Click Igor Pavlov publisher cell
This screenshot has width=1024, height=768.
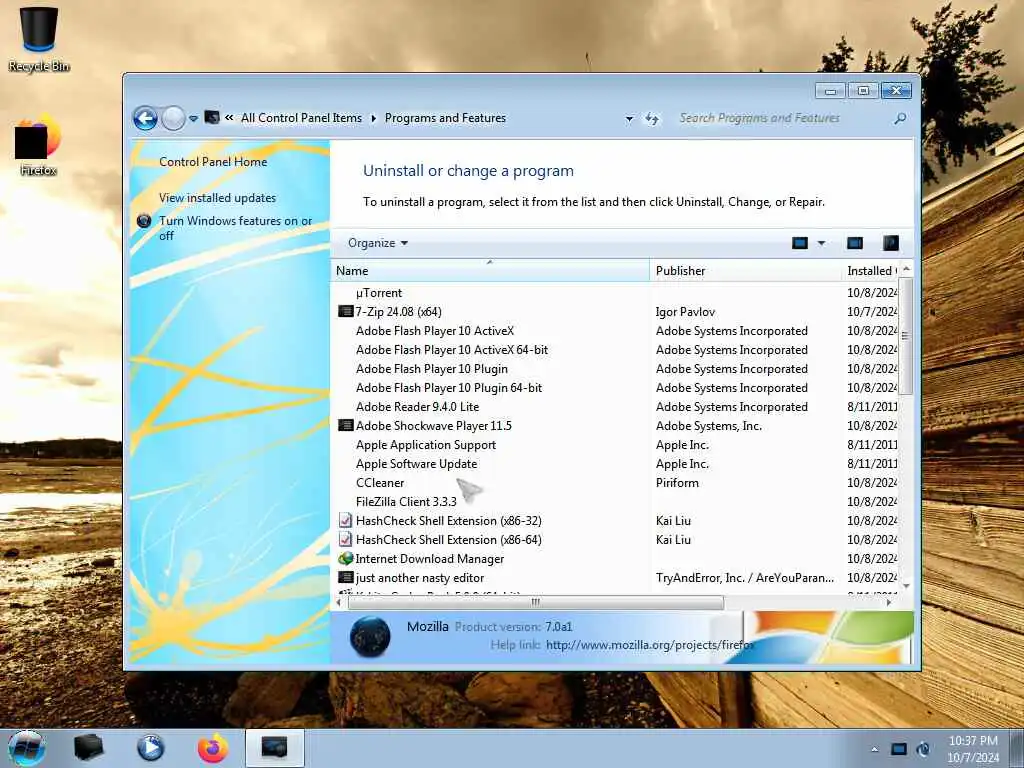[x=685, y=312]
